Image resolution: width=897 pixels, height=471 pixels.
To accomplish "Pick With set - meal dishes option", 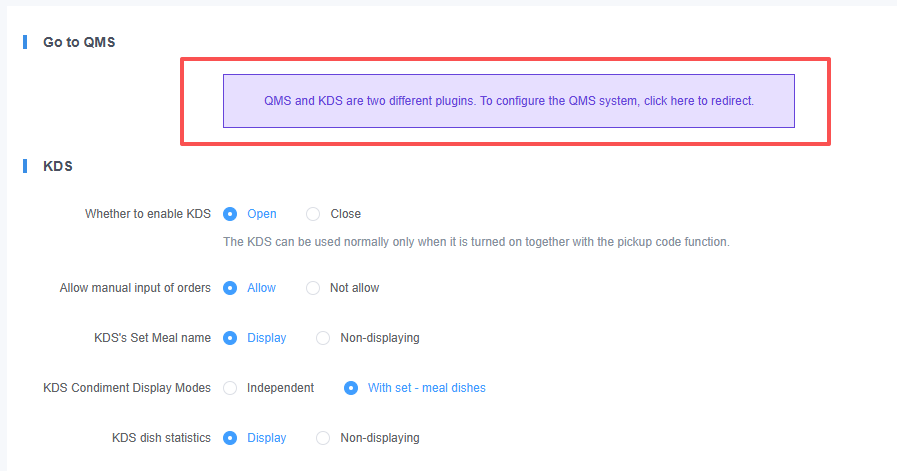I will coord(351,388).
